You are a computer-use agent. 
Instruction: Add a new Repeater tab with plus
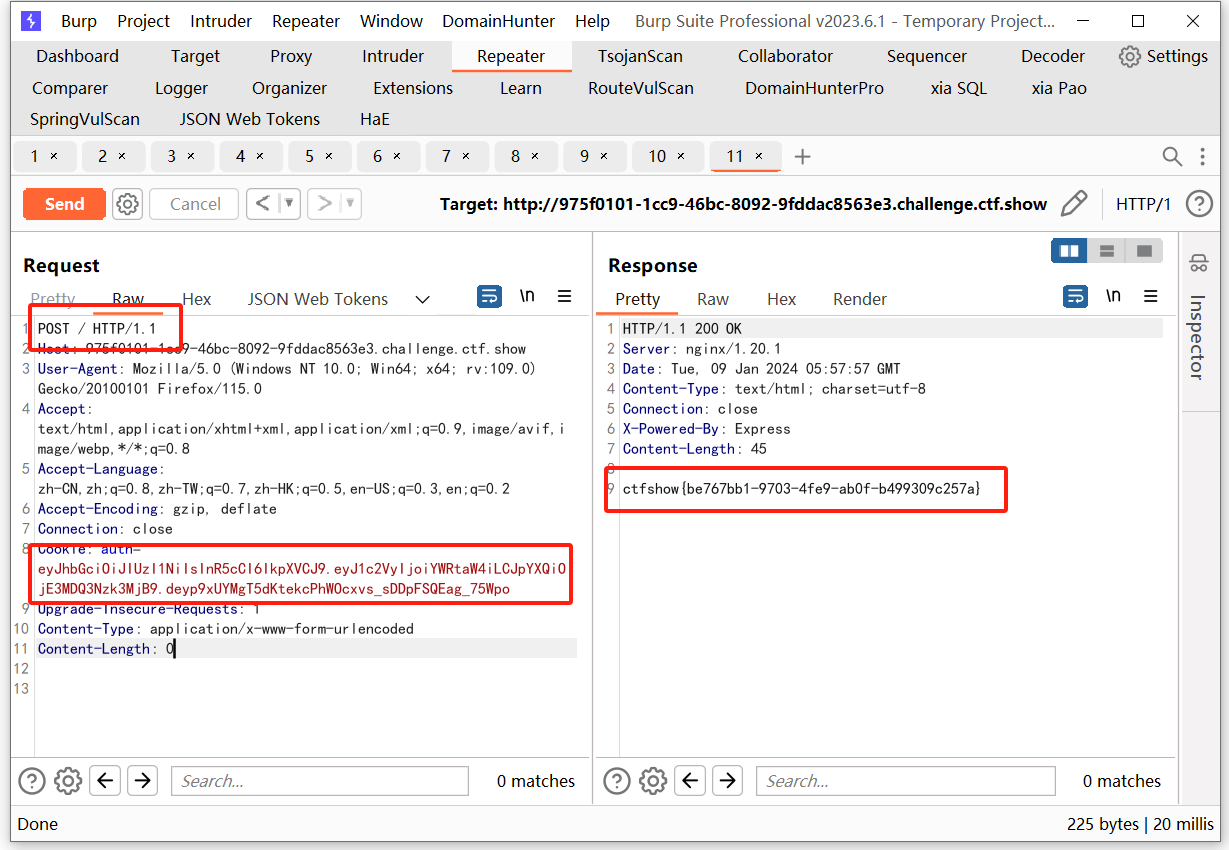tap(802, 156)
